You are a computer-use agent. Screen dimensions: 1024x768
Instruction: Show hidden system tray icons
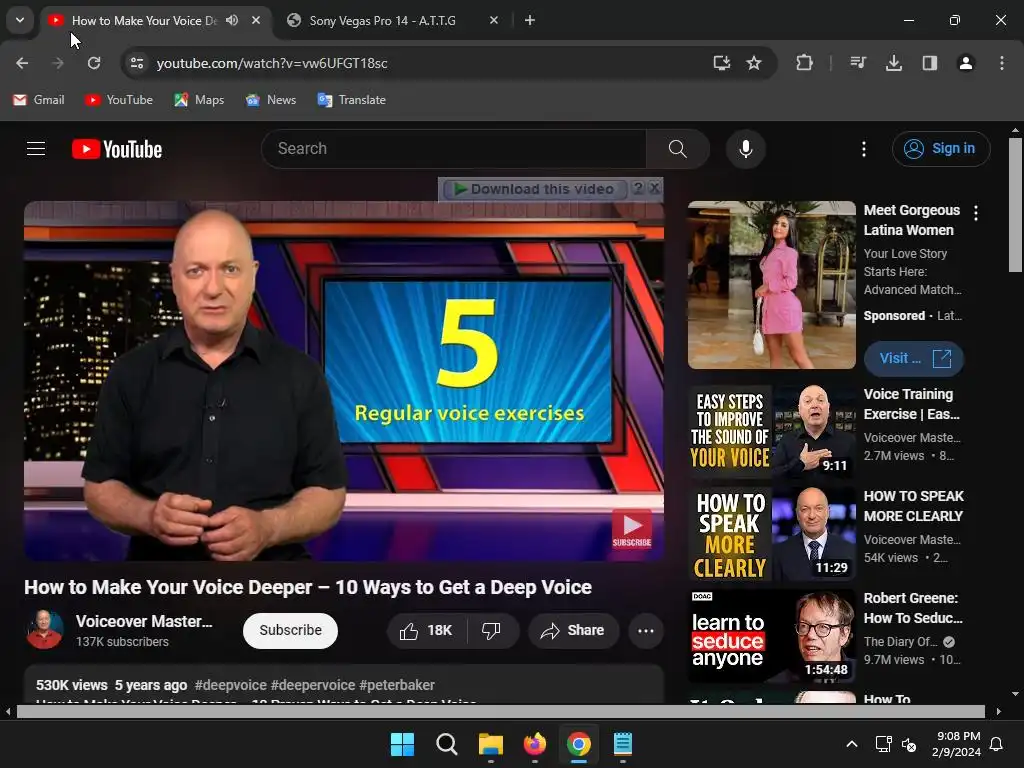click(852, 744)
